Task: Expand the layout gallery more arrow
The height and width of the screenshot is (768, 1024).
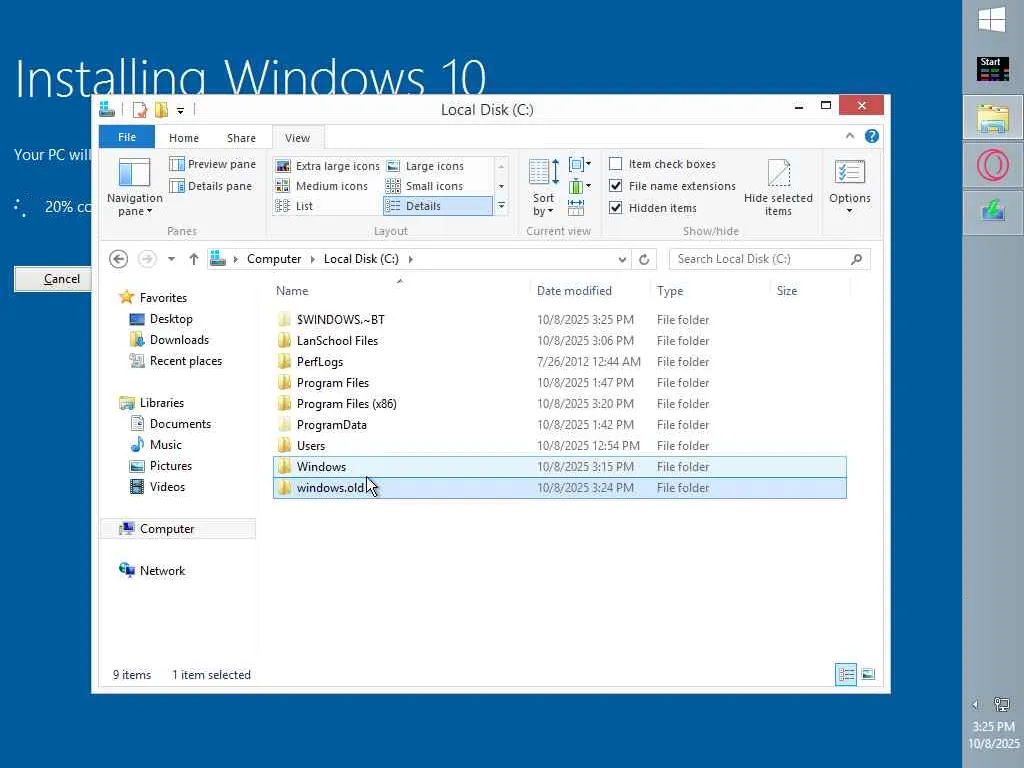Action: point(502,206)
